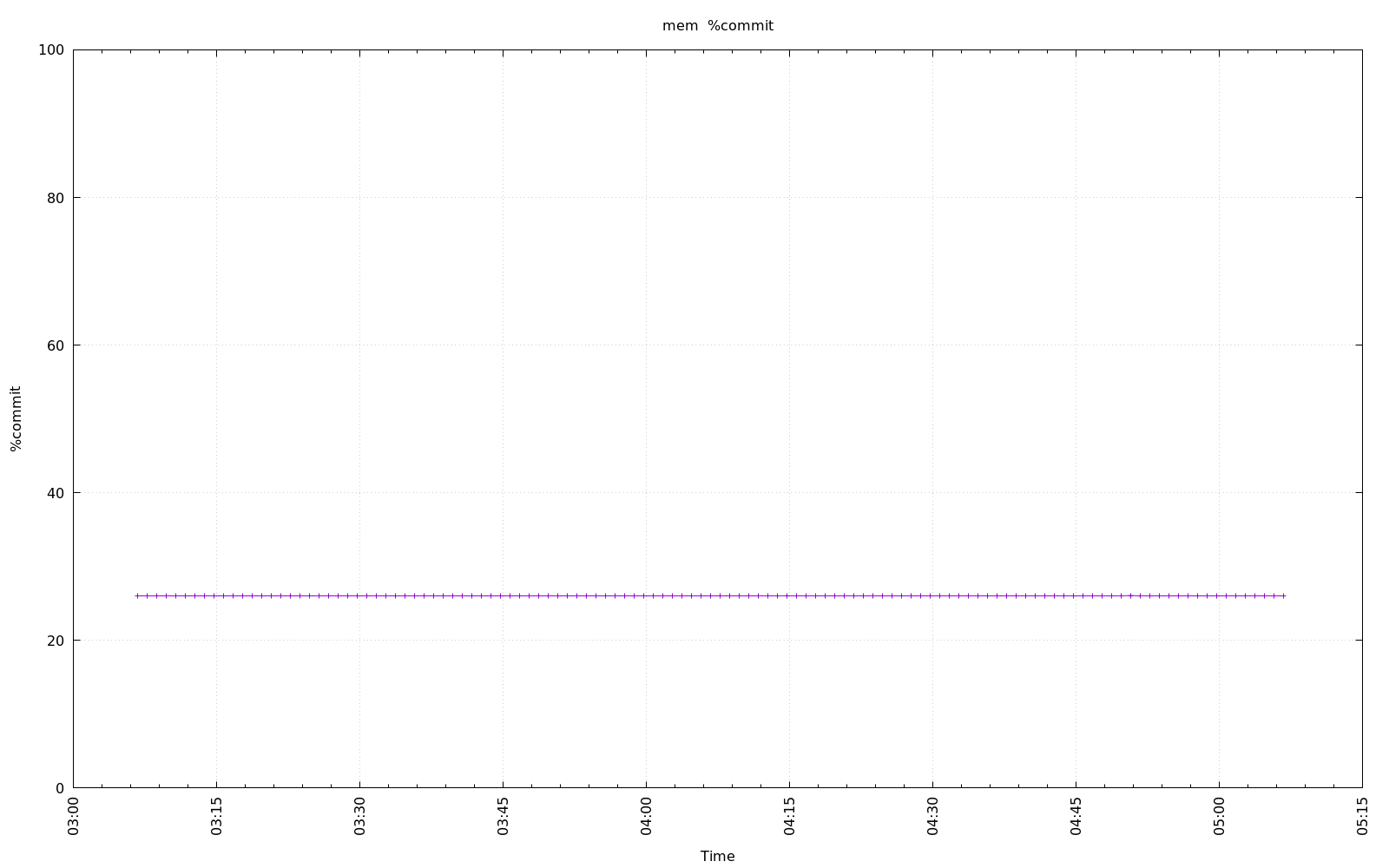Select the 0 label at the y-axis origin
This screenshot has height=868, width=1389.
(59, 788)
